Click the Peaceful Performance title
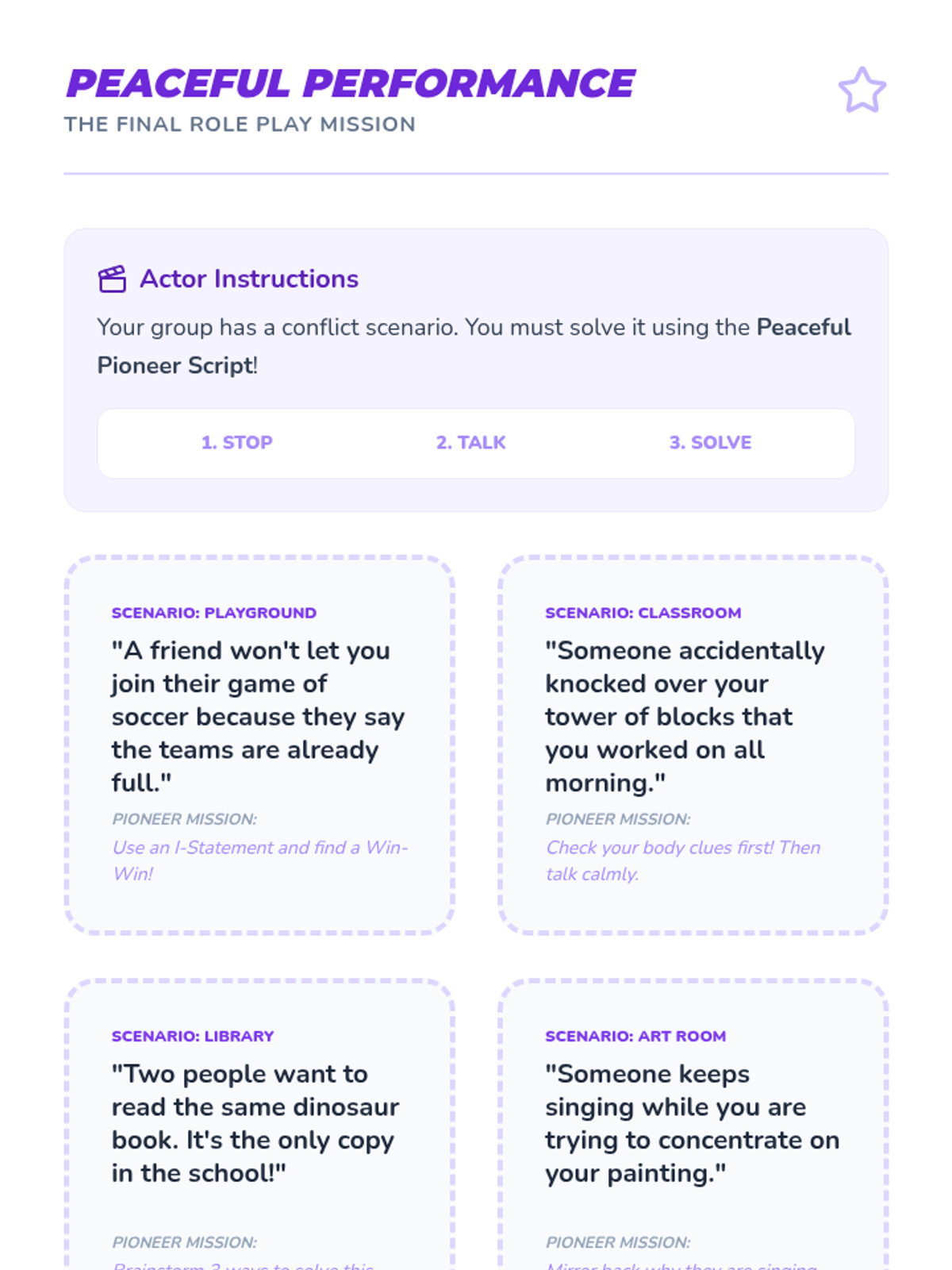The image size is (952, 1270). click(350, 83)
